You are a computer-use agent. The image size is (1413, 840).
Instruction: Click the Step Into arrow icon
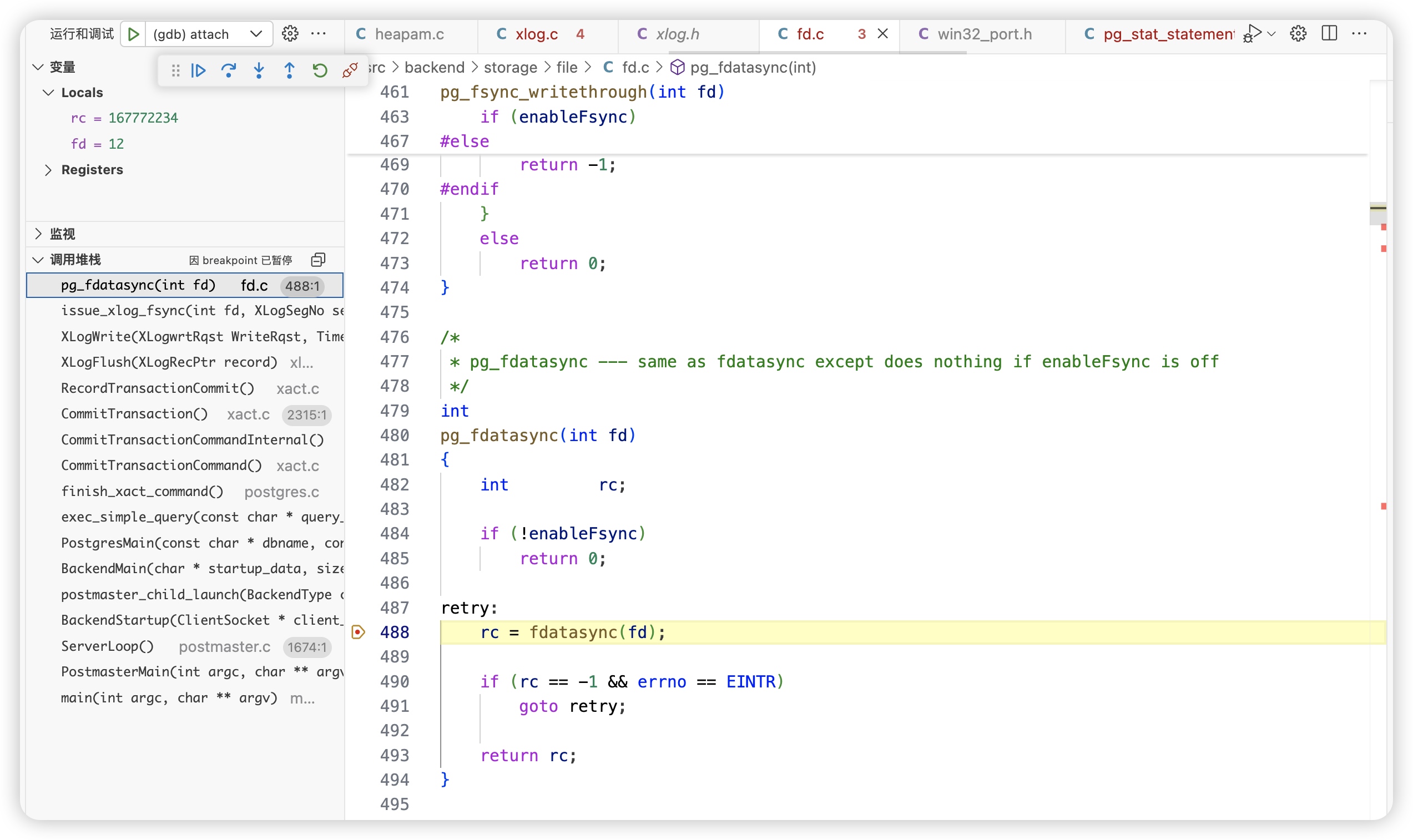pos(259,70)
